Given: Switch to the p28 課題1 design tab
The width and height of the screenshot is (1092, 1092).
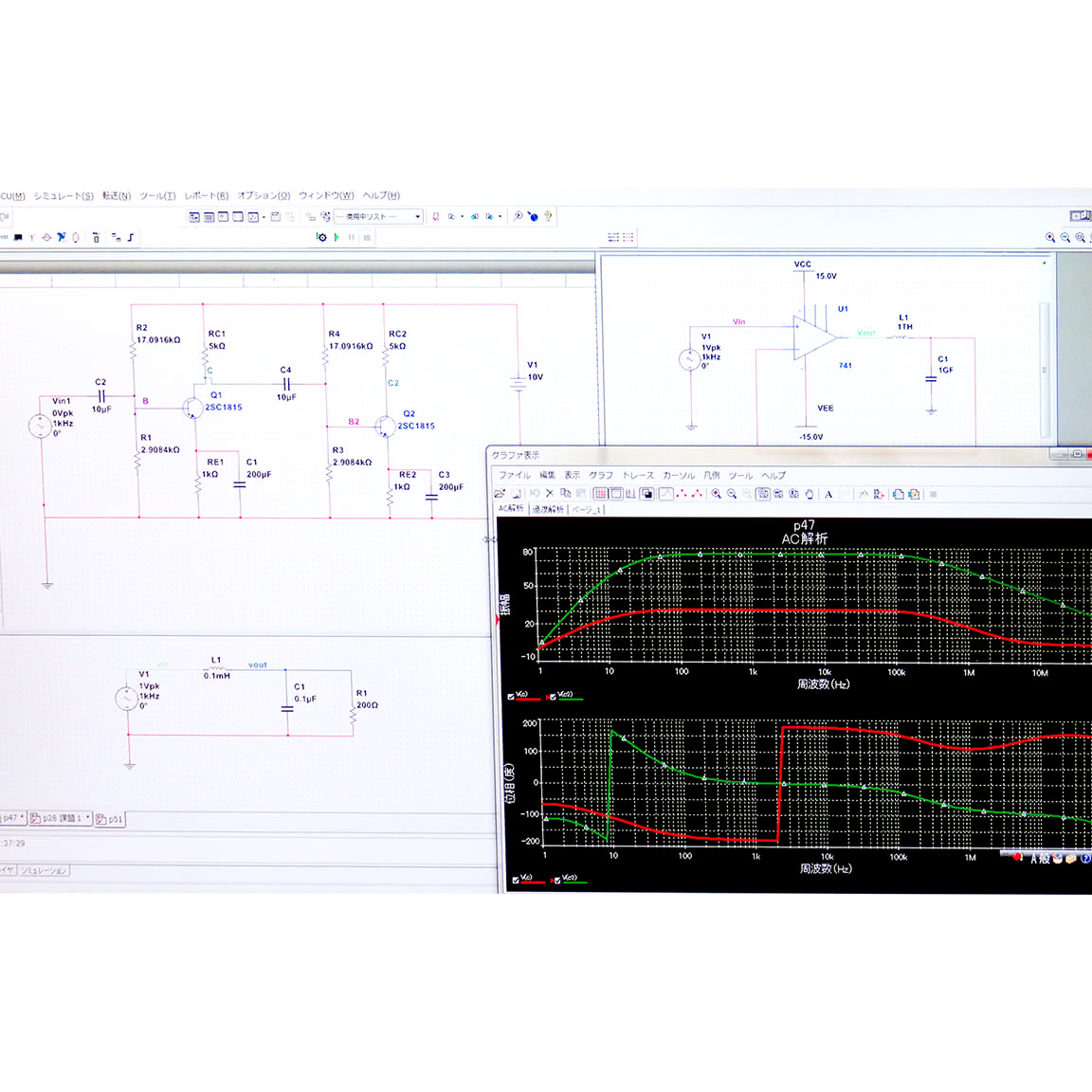Looking at the screenshot, I should point(61,818).
